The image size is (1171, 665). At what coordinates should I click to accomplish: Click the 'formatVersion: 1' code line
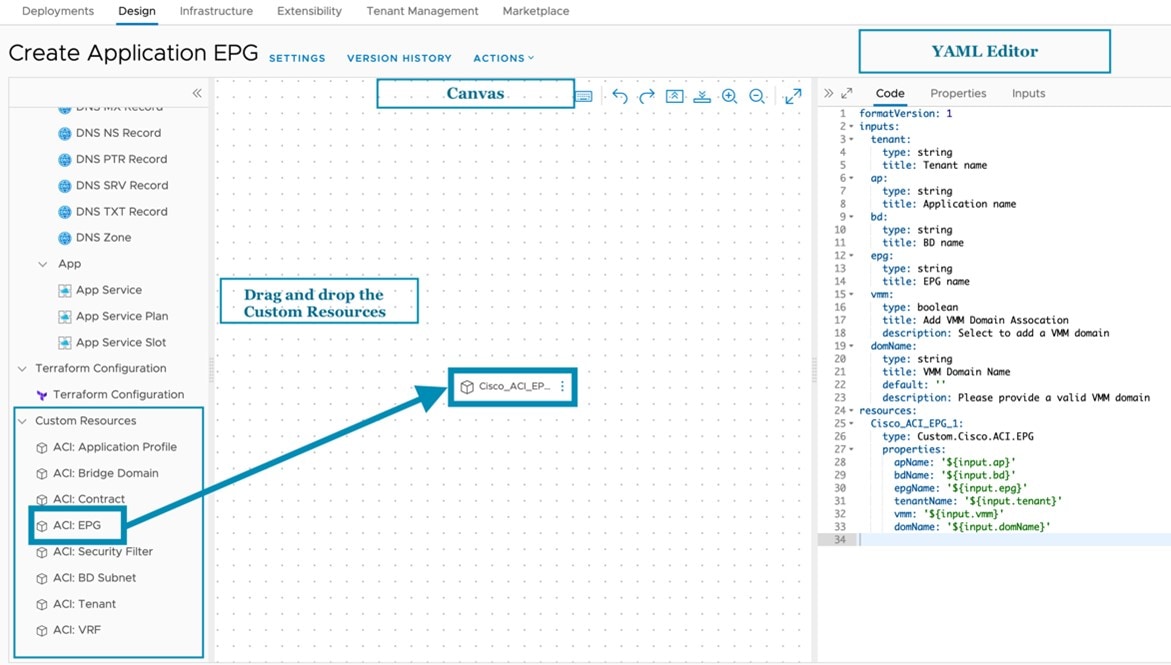pos(905,114)
